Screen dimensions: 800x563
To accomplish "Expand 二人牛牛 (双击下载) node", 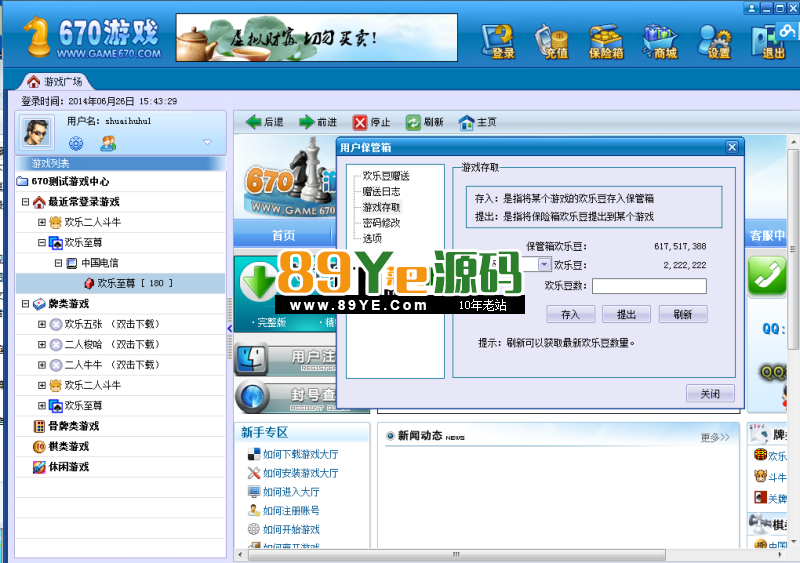I will [42, 365].
